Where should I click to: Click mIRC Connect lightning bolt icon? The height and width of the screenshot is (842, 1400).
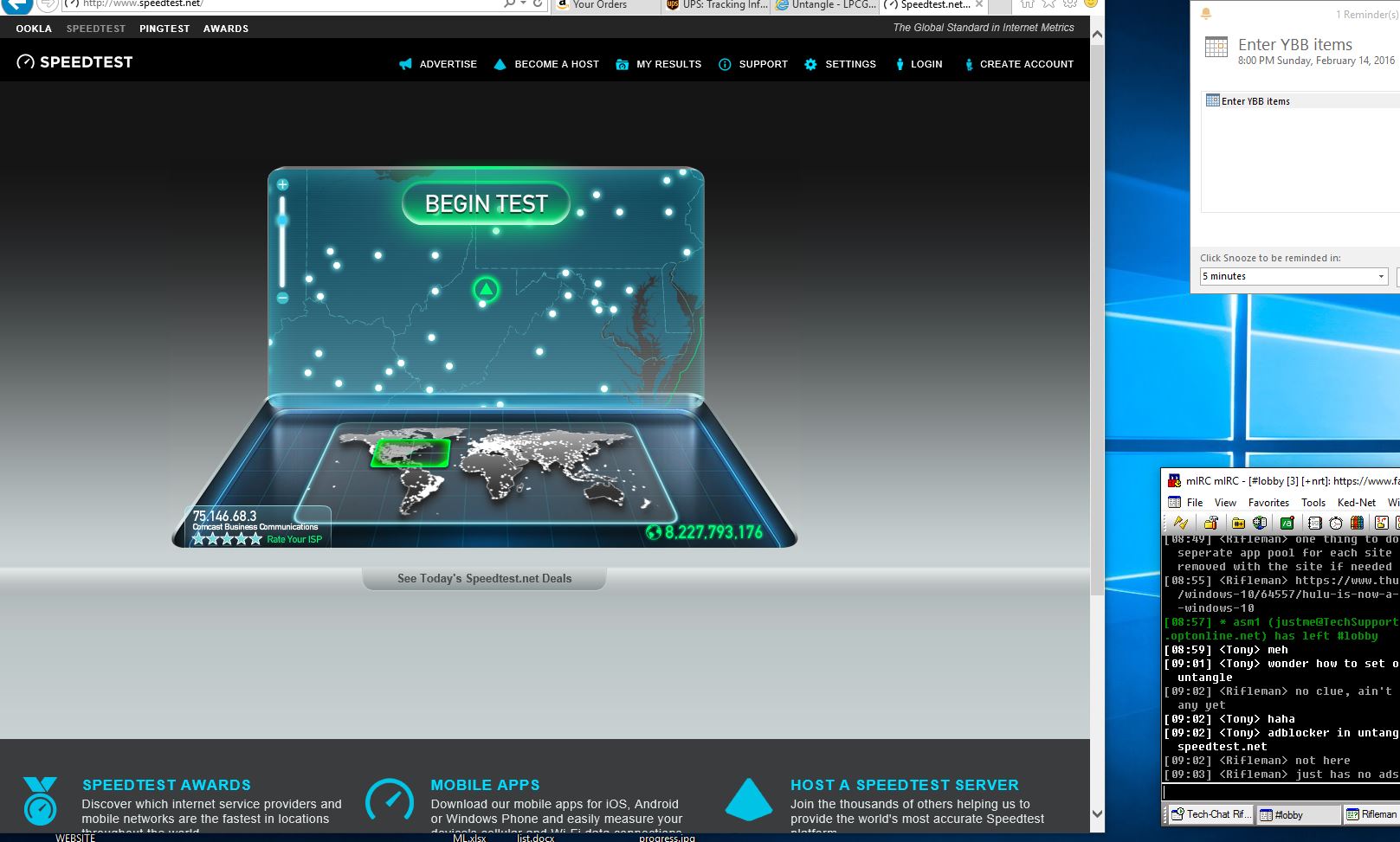coord(1180,523)
